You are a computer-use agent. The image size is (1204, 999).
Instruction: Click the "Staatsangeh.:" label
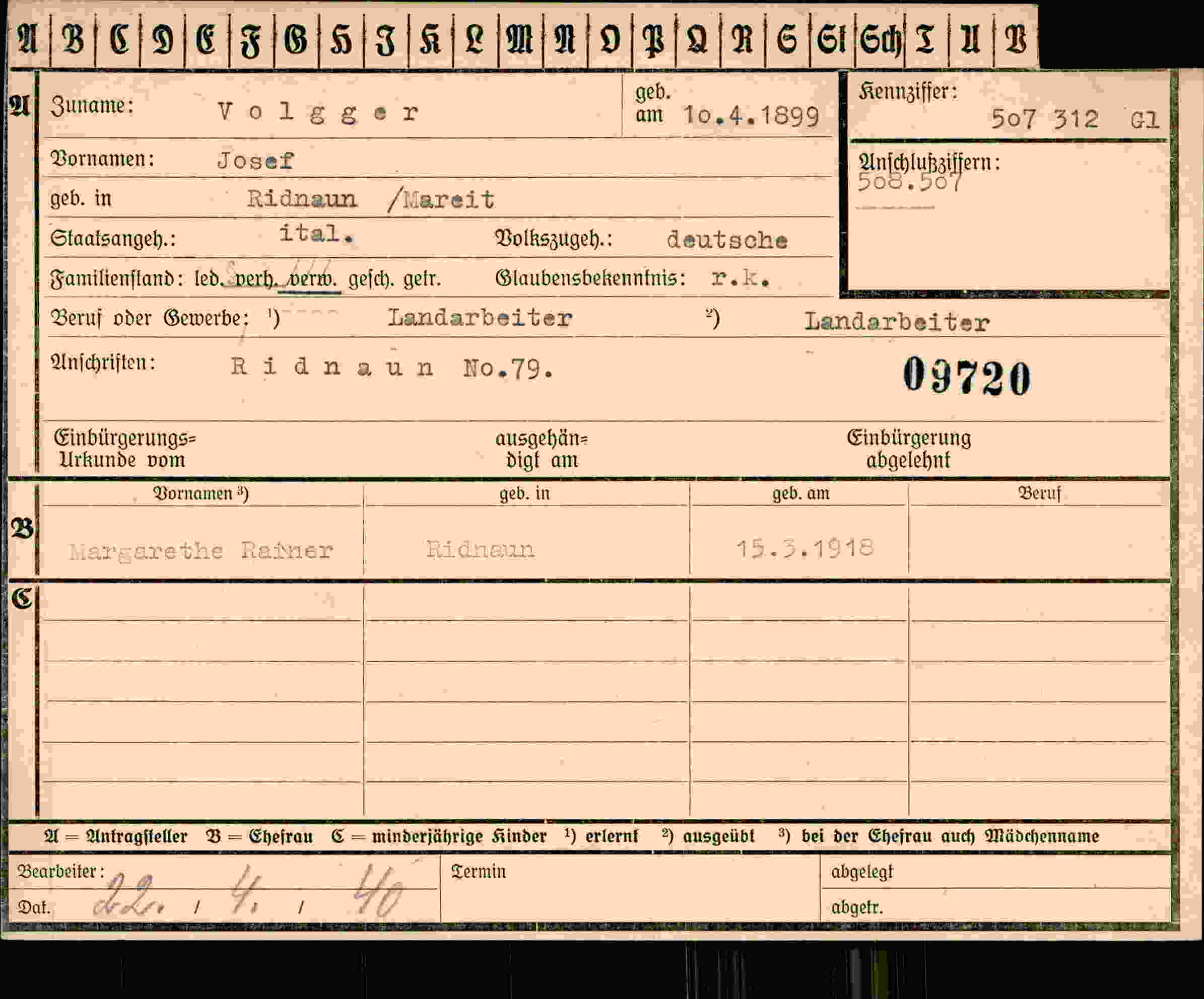click(113, 238)
